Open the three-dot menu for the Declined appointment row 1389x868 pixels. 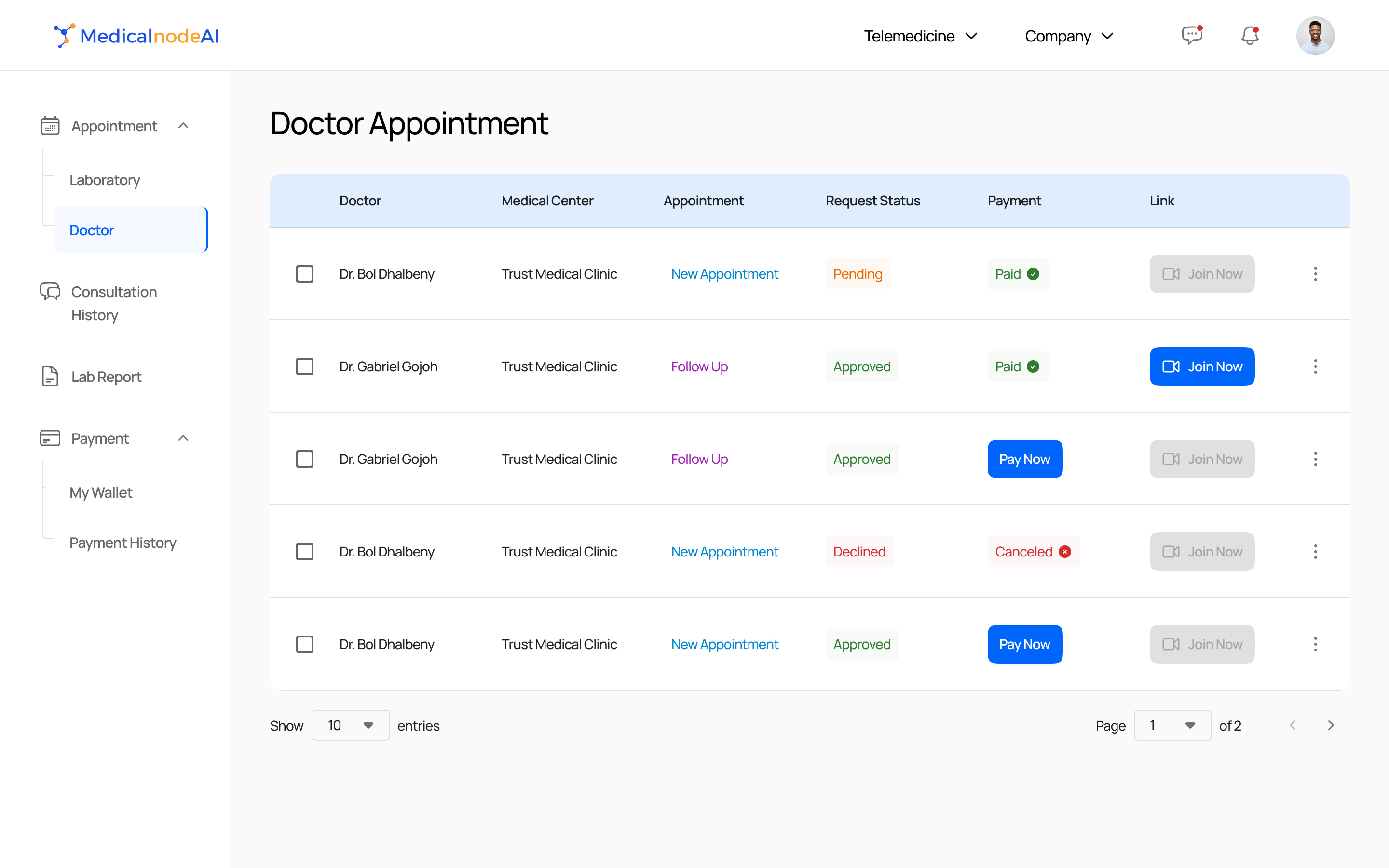[x=1315, y=552]
